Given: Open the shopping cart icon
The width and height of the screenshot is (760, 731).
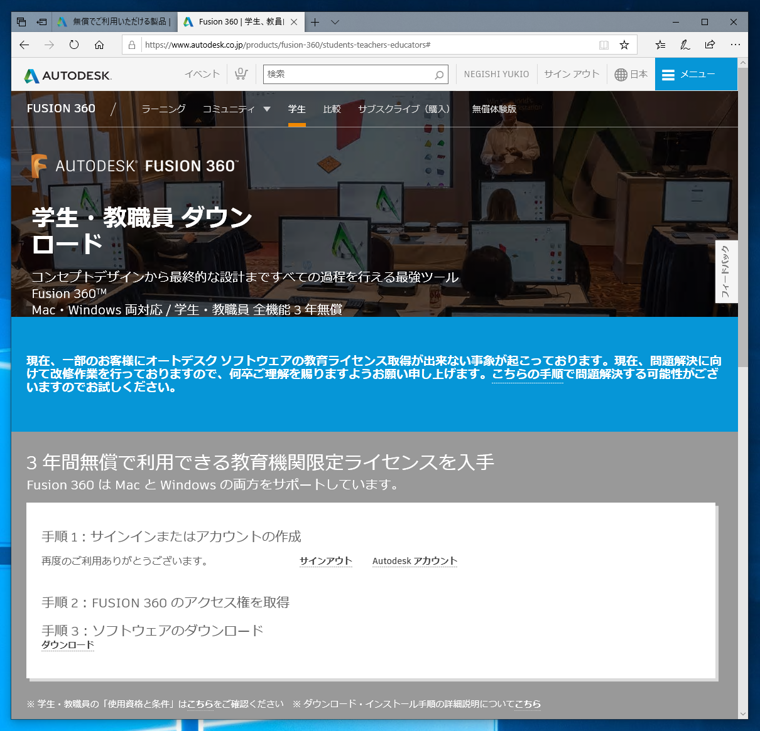Looking at the screenshot, I should (241, 74).
